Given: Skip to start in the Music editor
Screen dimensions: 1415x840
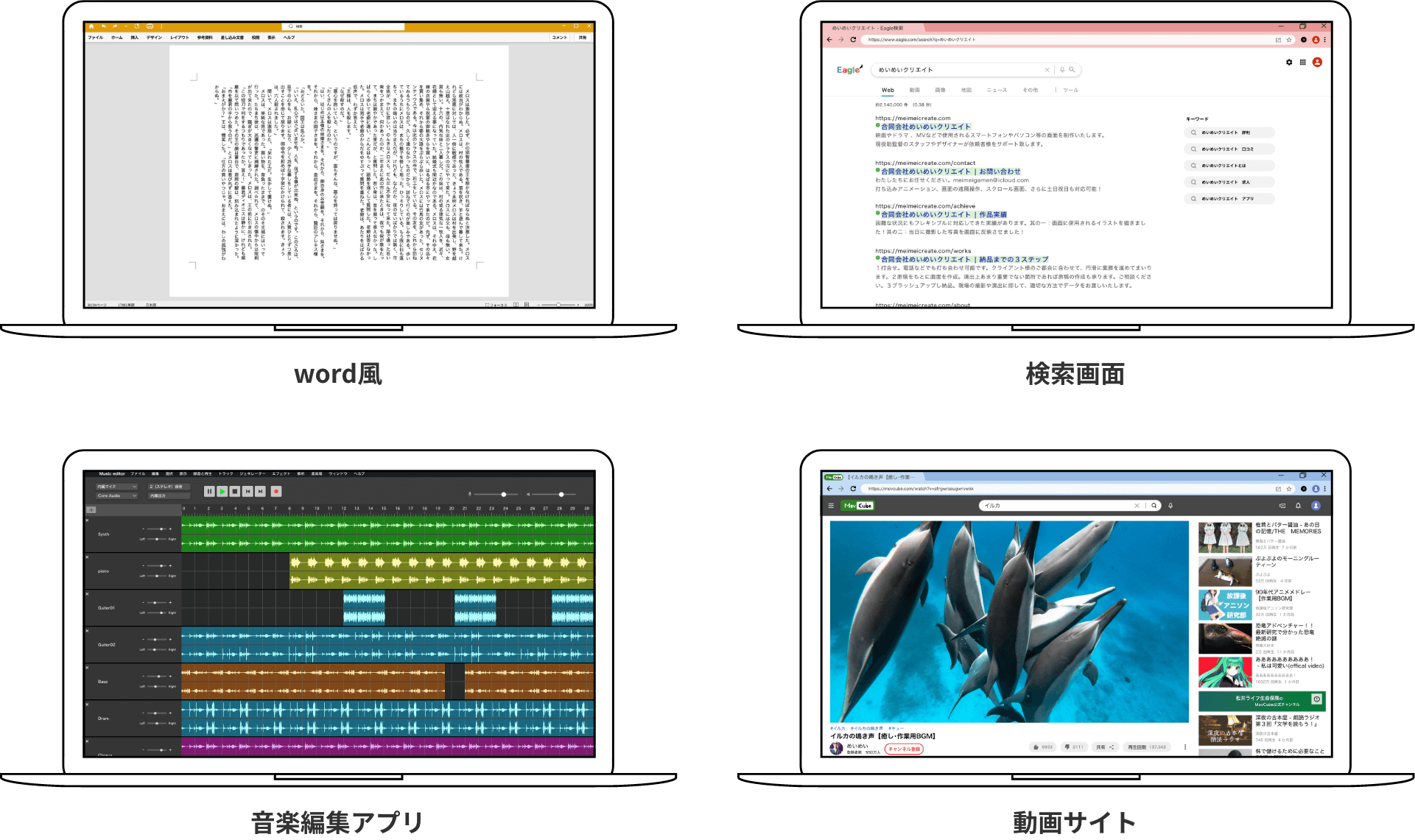Looking at the screenshot, I should click(x=248, y=491).
